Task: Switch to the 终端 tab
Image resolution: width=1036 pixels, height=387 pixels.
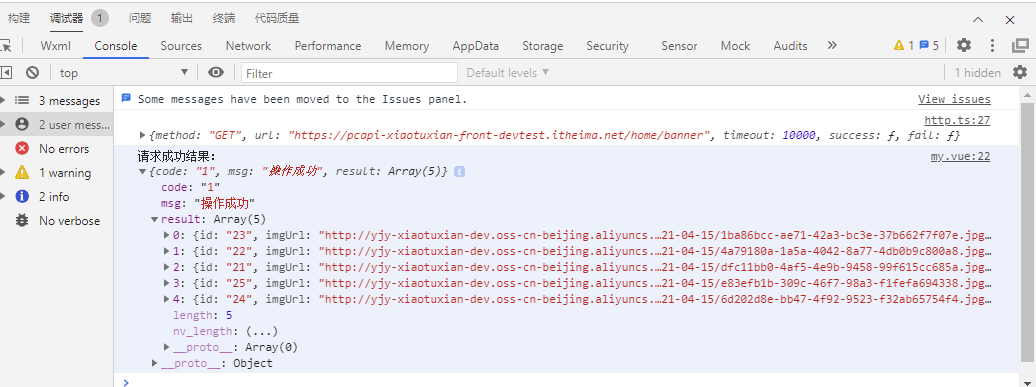Action: (x=224, y=18)
